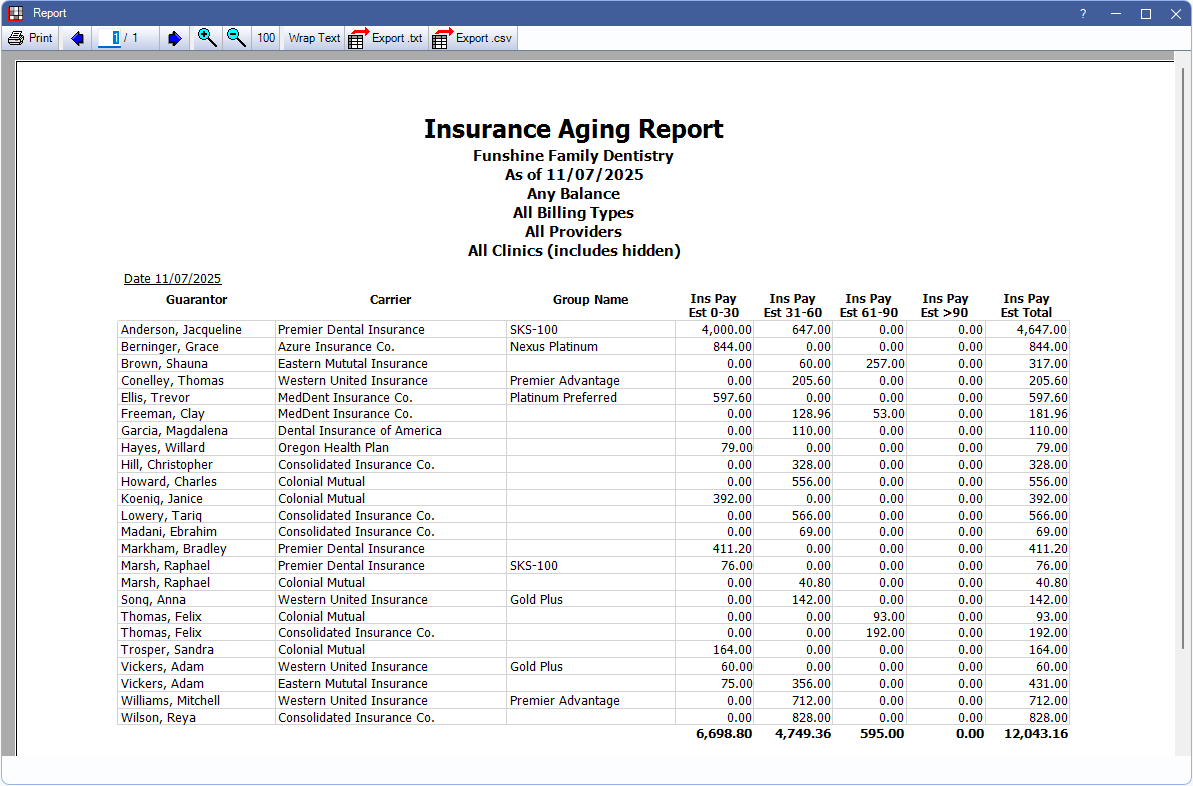The height and width of the screenshot is (786, 1193).
Task: Zoom out using the minus magnifier
Action: coord(236,38)
